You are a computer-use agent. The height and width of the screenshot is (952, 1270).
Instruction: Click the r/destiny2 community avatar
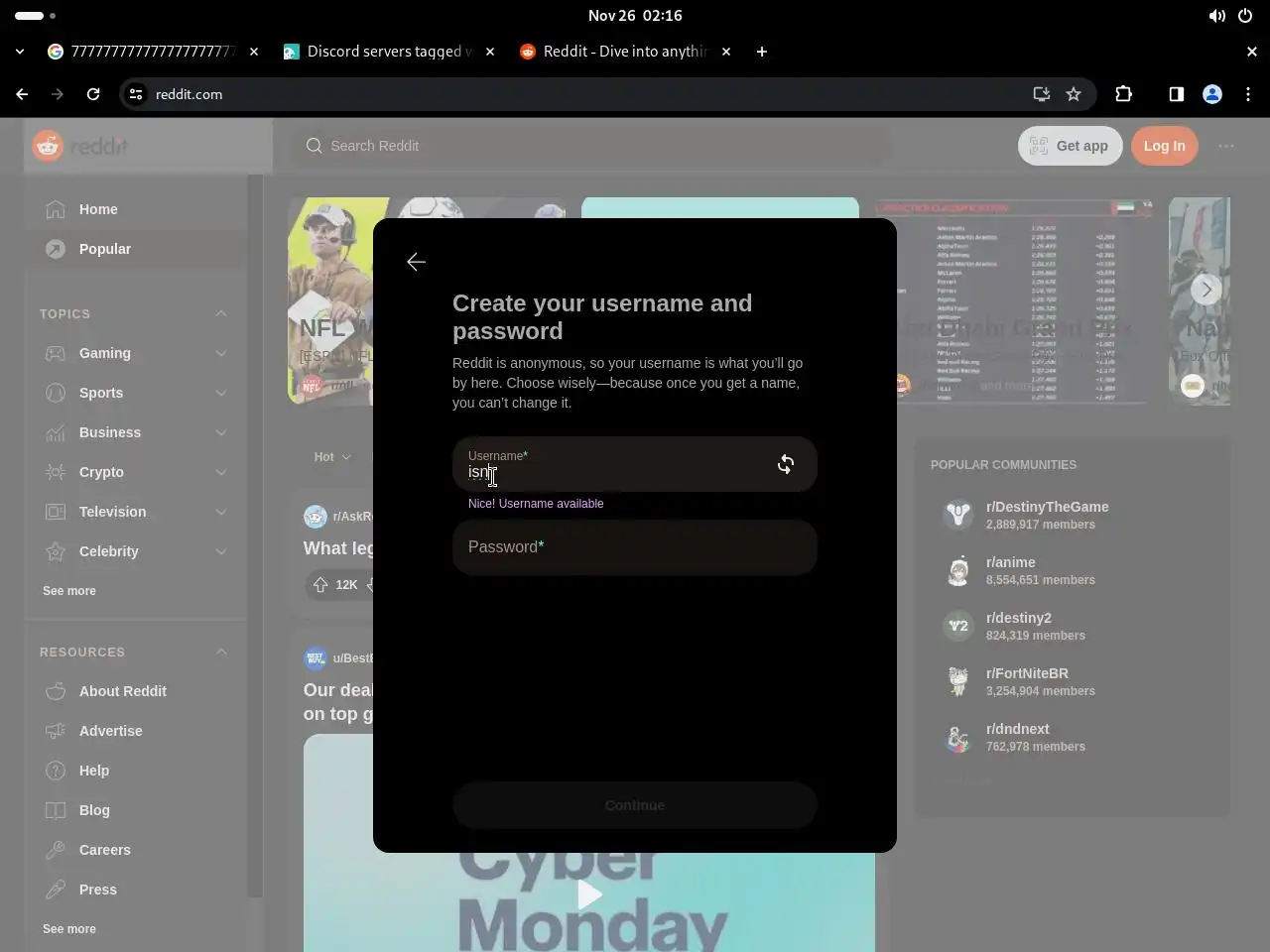958,626
